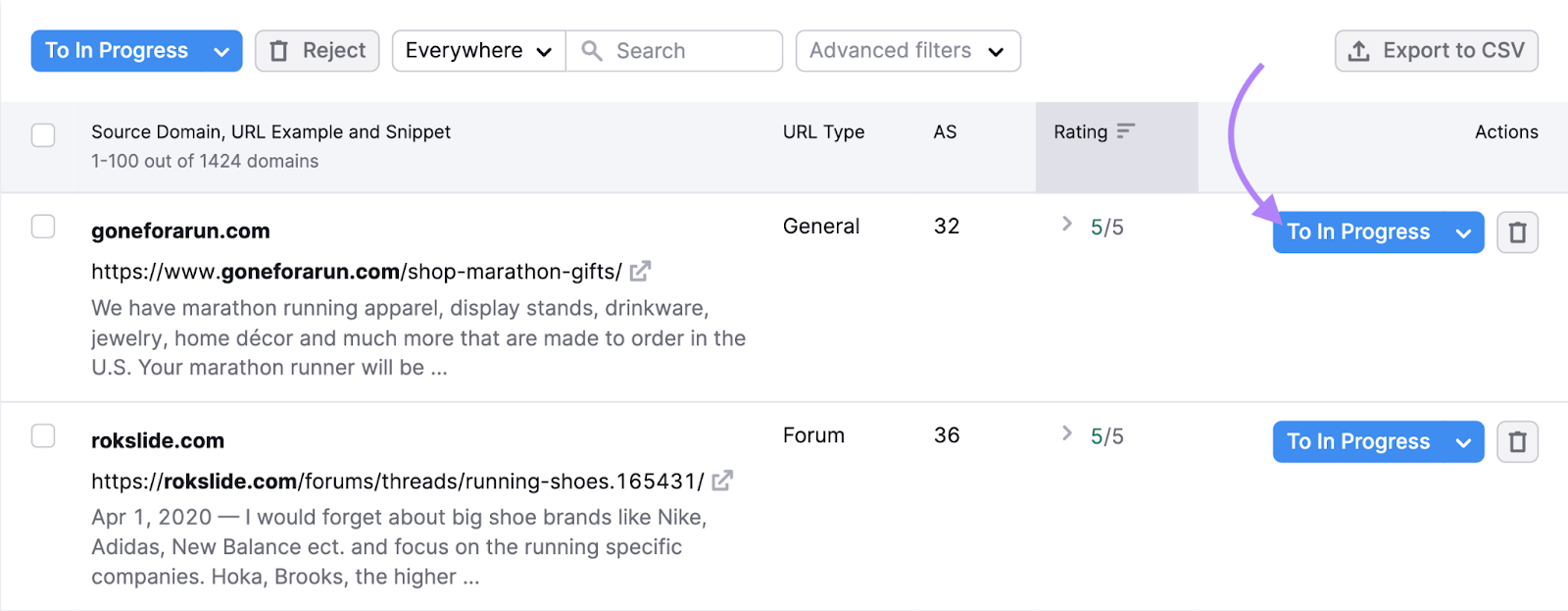This screenshot has height=611, width=1568.
Task: Move rokslide.com To In Progress
Action: point(1357,442)
